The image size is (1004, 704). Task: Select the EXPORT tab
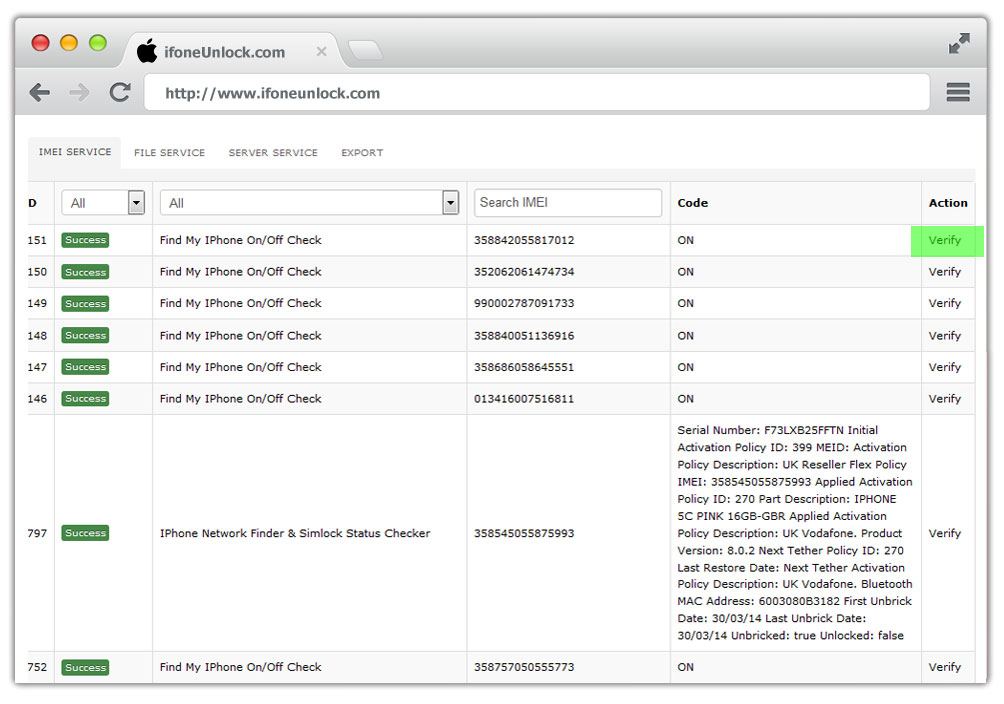pos(362,152)
